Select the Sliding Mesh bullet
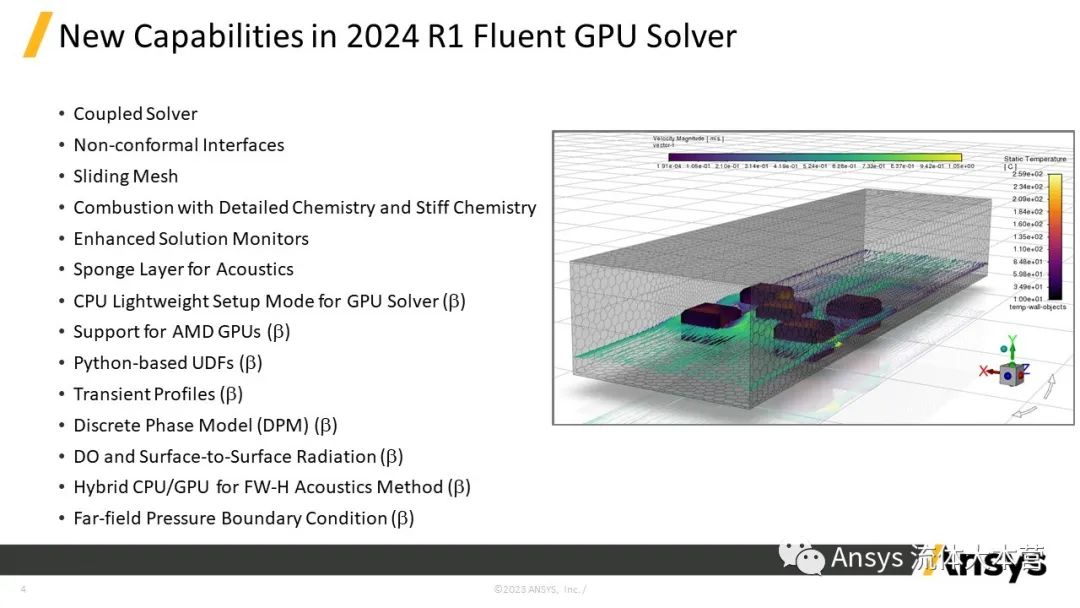Screen dimensions: 1080x608 click(125, 176)
